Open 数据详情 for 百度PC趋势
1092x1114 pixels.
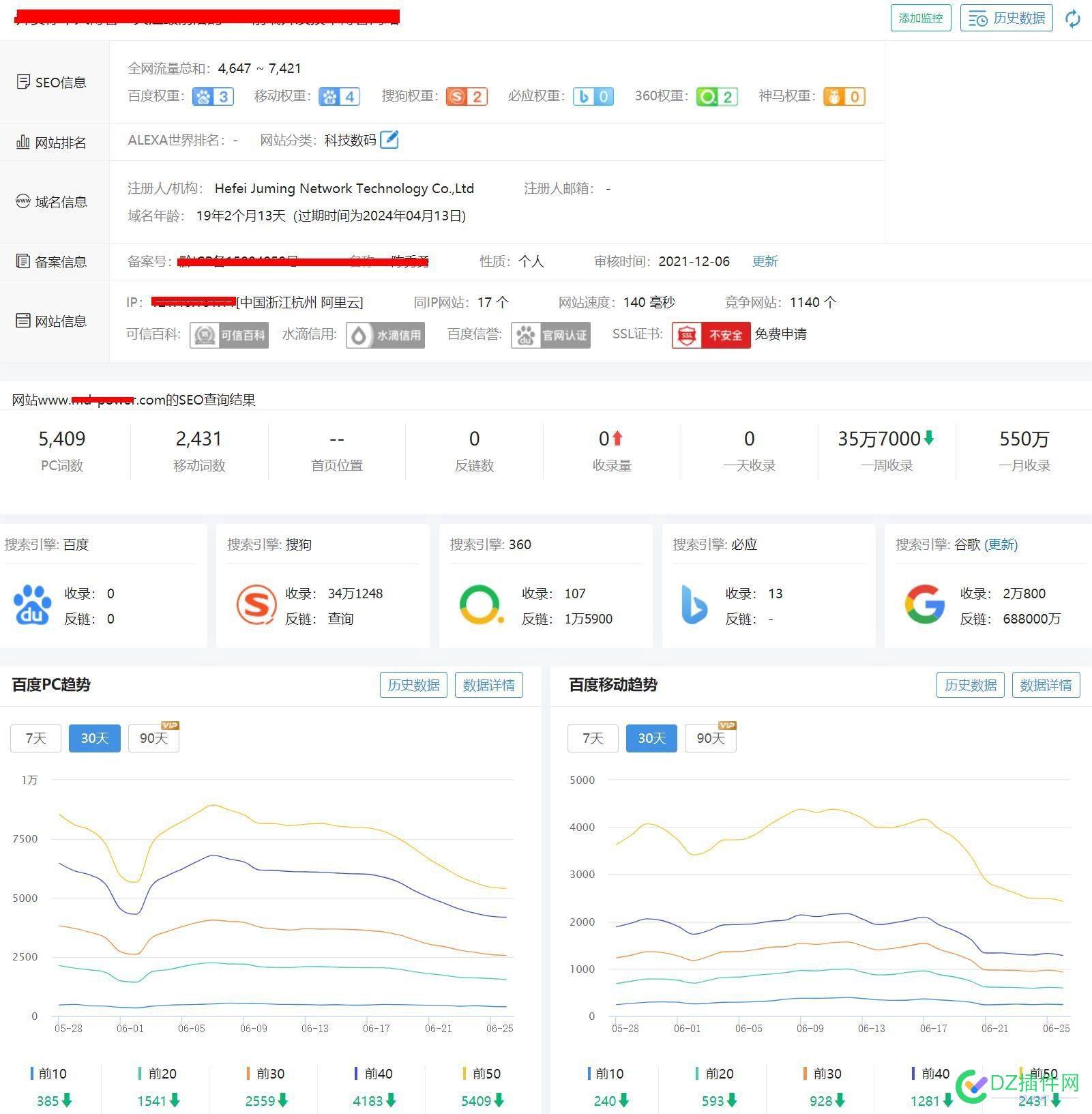(x=488, y=685)
